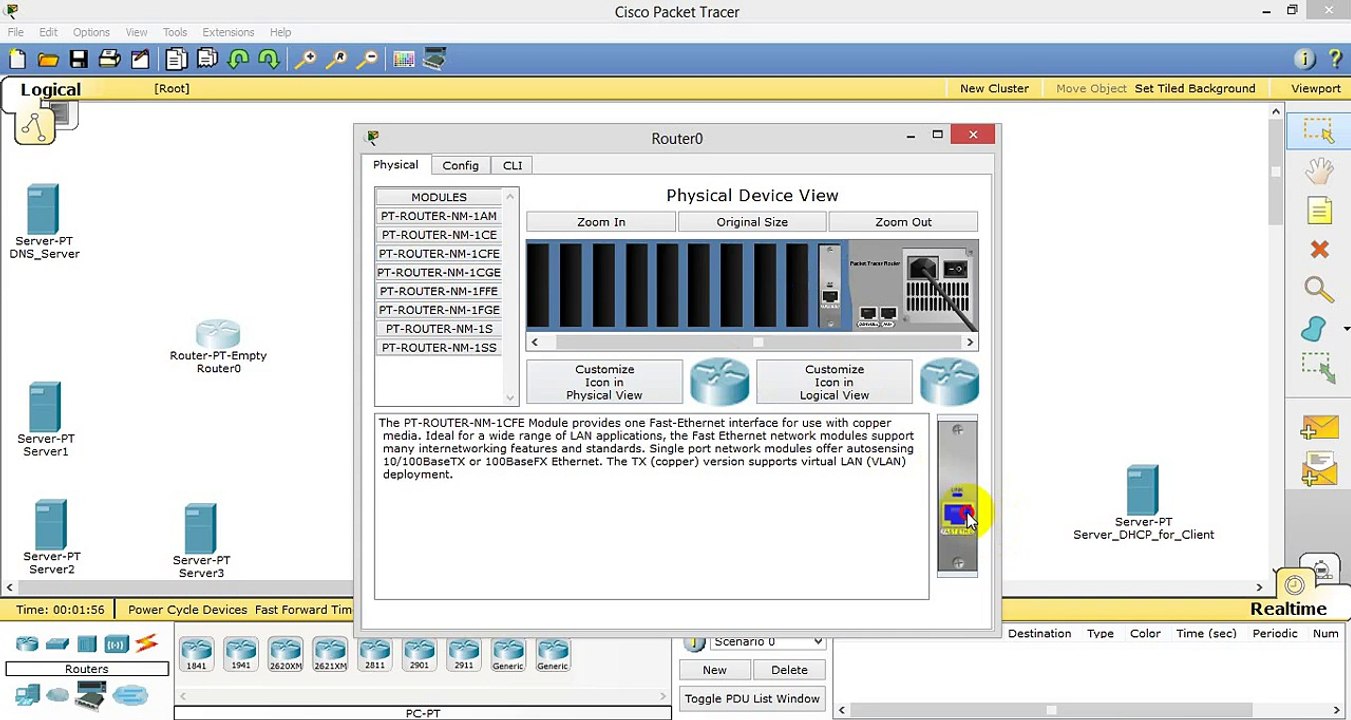The image size is (1351, 720).
Task: Click the Info icon in top-right
Action: [x=1304, y=59]
